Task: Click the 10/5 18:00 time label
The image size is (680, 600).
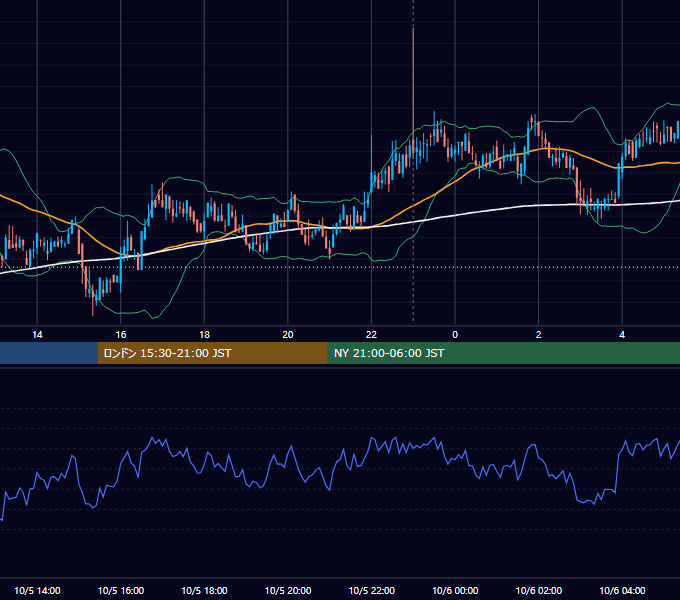Action: point(204,590)
